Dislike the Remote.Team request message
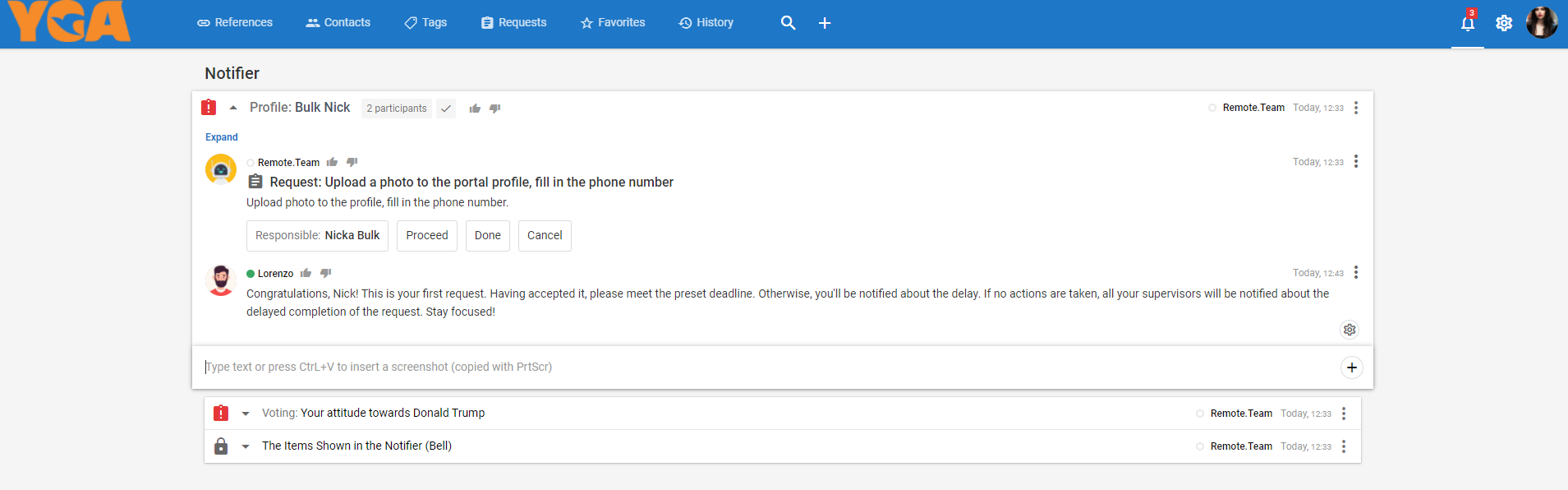1568x490 pixels. point(352,162)
